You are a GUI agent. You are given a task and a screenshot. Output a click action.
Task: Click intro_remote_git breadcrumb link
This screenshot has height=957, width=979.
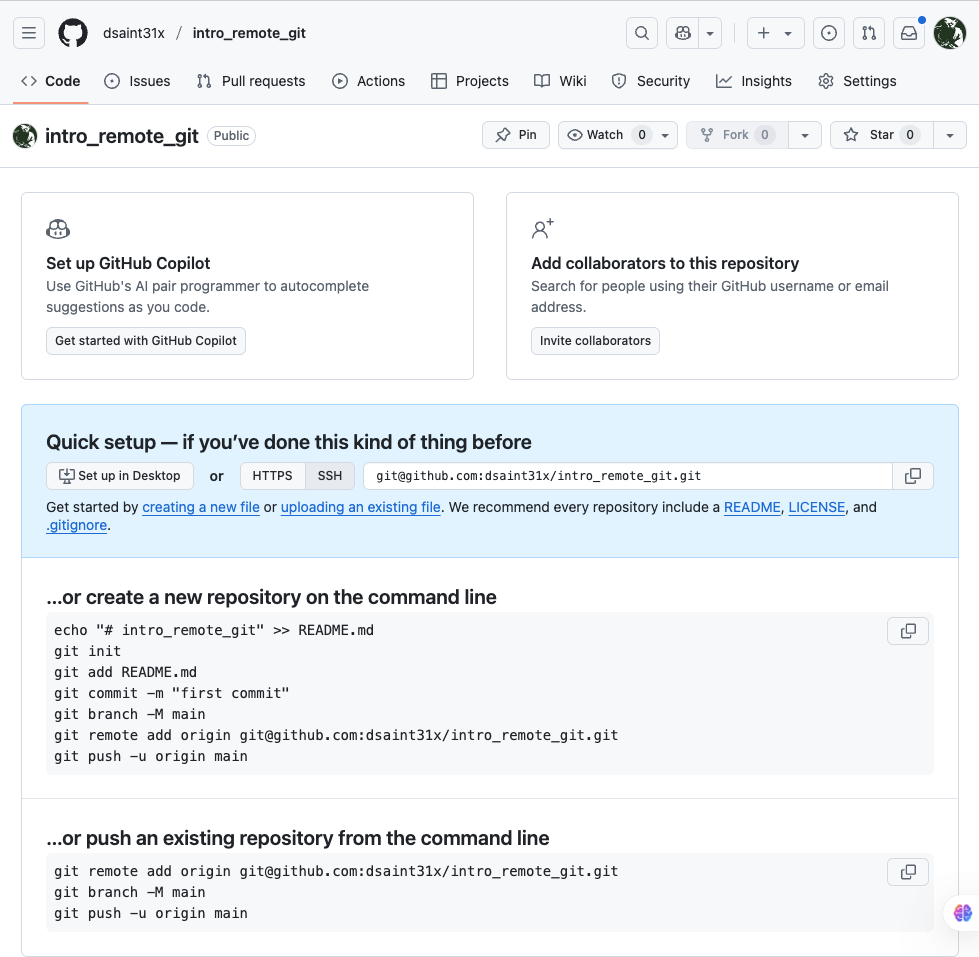[249, 33]
